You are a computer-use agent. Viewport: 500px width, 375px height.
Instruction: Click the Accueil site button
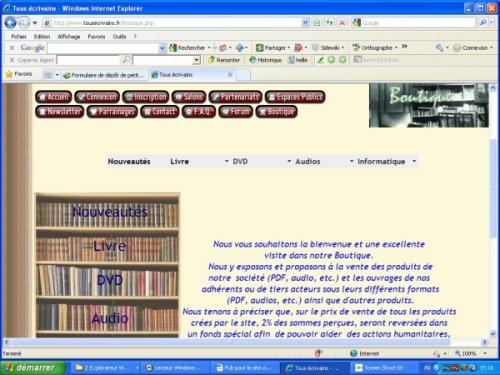54,97
